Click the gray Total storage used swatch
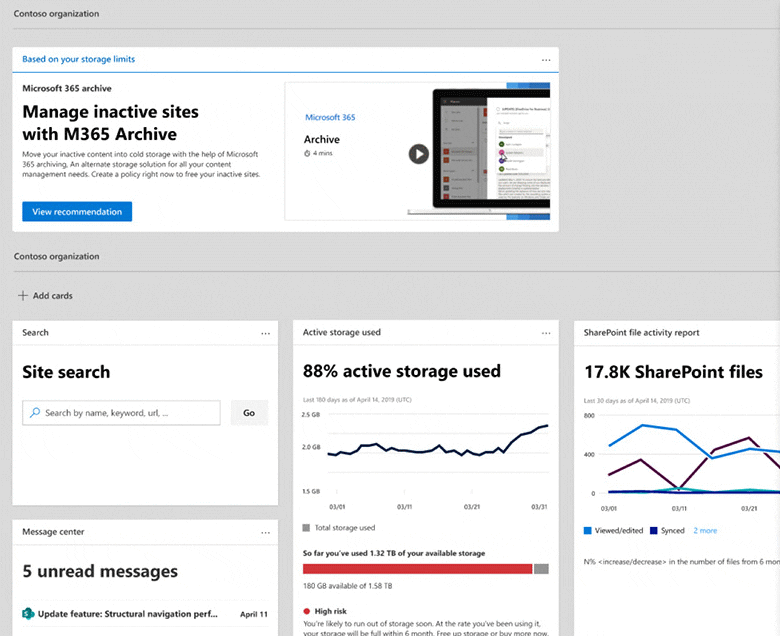This screenshot has height=636, width=780. (x=306, y=528)
